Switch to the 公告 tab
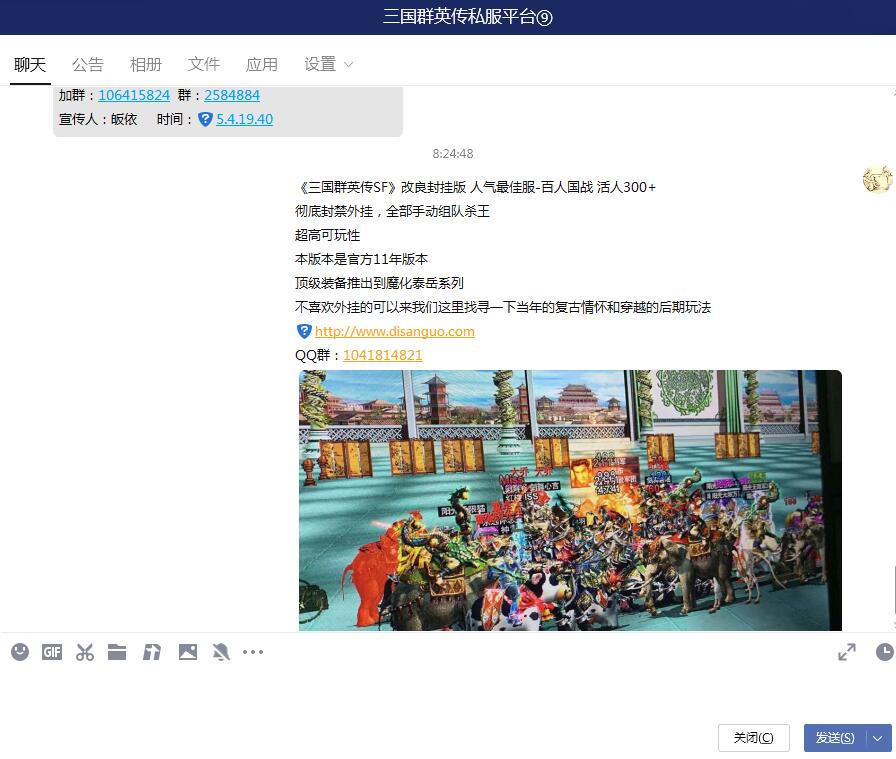 click(88, 64)
